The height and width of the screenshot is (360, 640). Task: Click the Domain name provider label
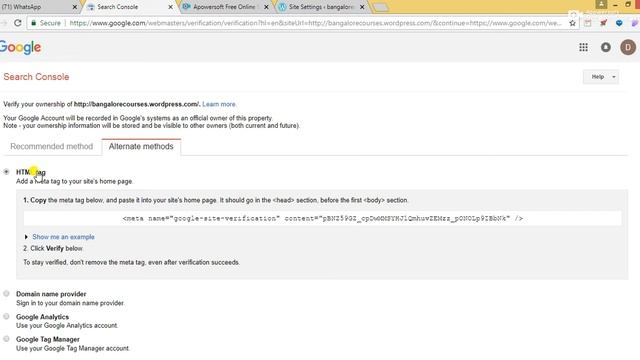(x=51, y=294)
